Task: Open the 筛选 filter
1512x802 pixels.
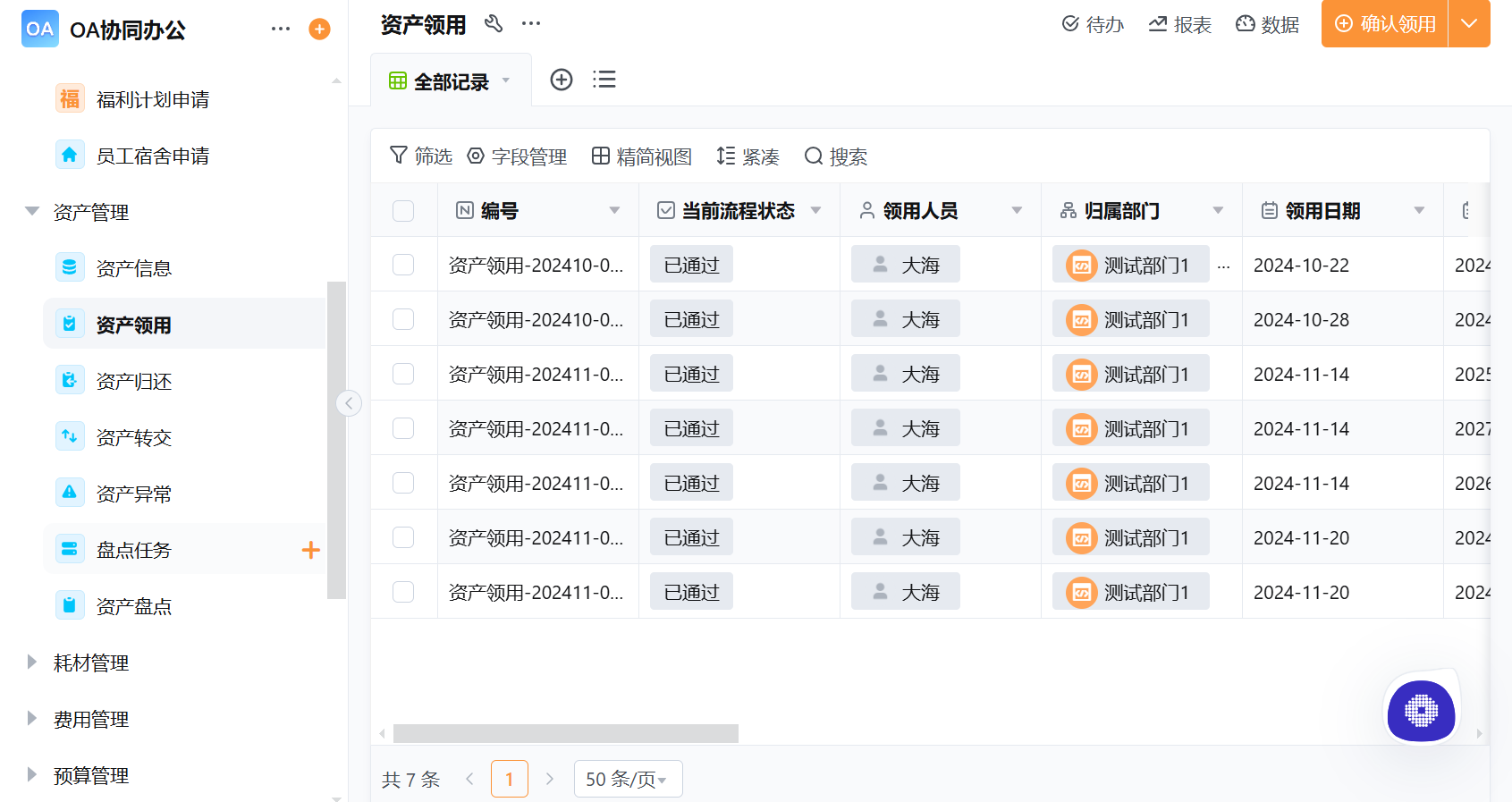Action: pyautogui.click(x=421, y=156)
